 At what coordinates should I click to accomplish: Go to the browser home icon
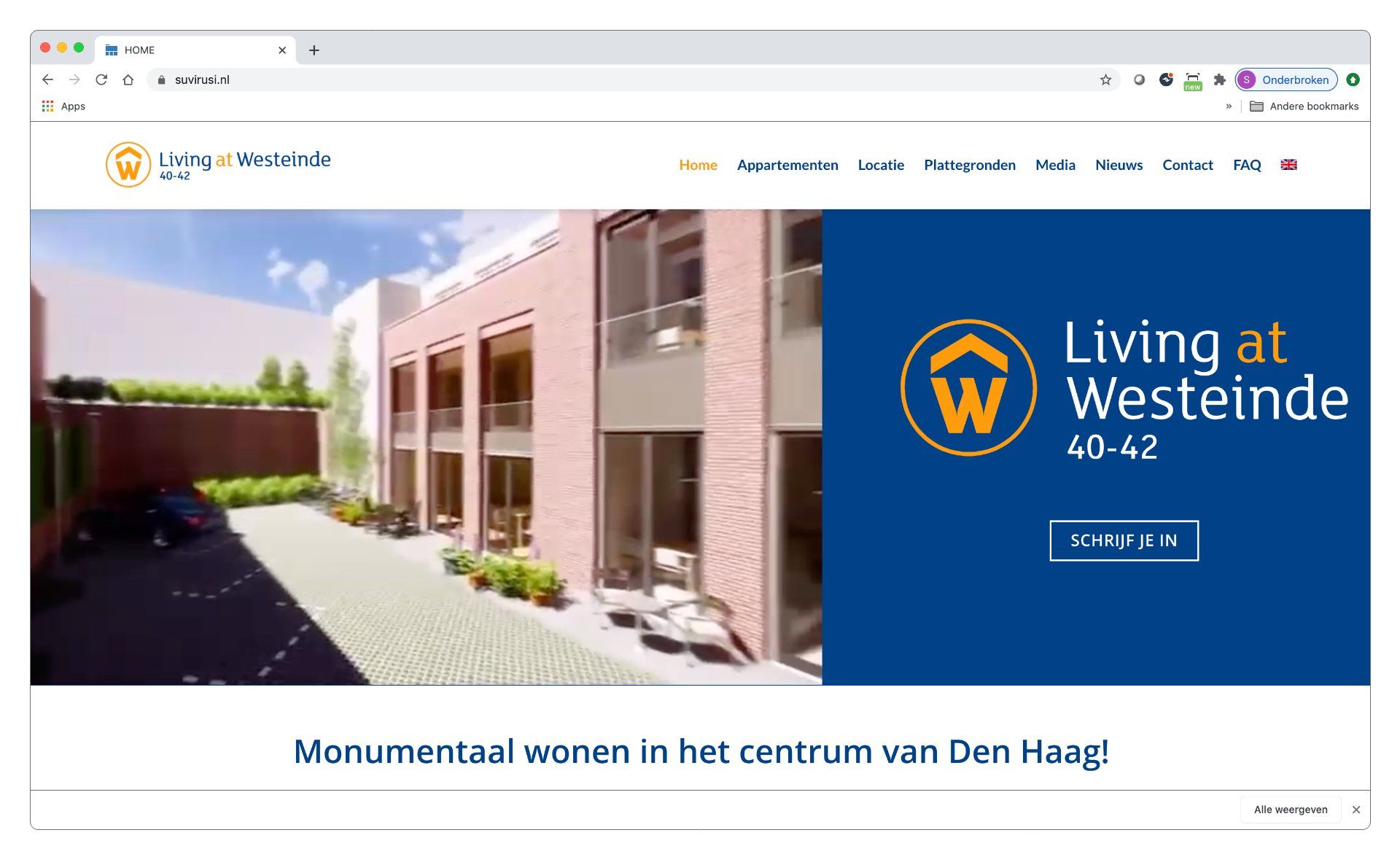128,79
